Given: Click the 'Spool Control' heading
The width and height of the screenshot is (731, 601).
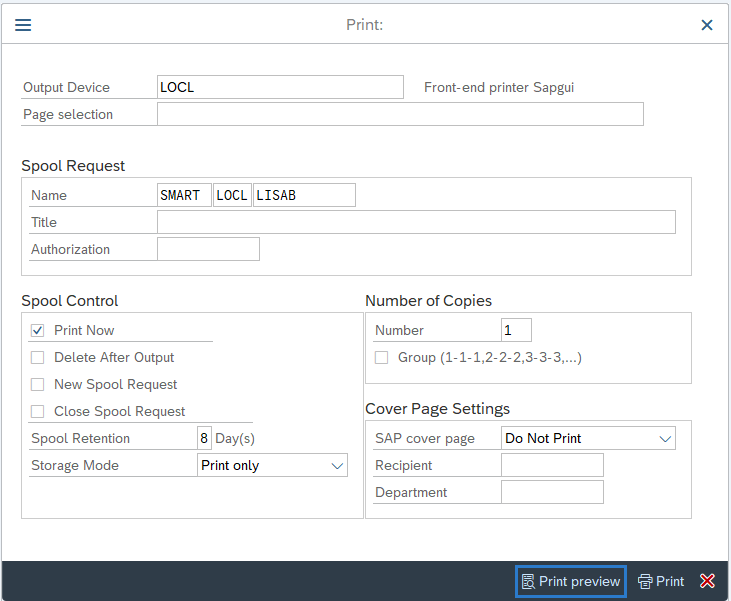Looking at the screenshot, I should tap(69, 301).
